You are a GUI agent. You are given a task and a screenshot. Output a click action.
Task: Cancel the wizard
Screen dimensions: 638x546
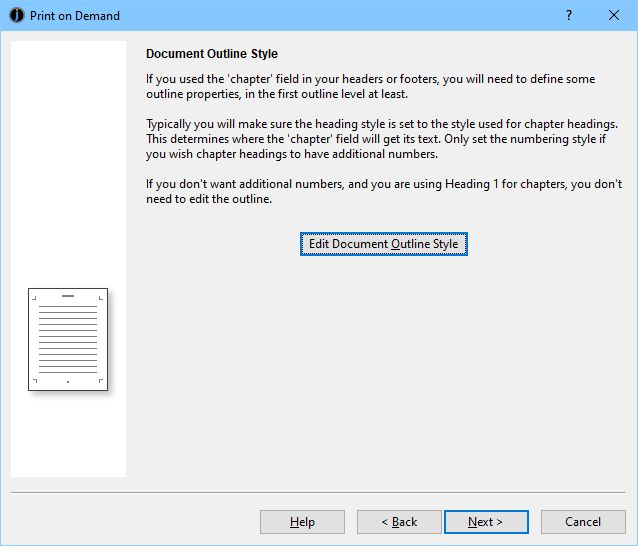[583, 522]
